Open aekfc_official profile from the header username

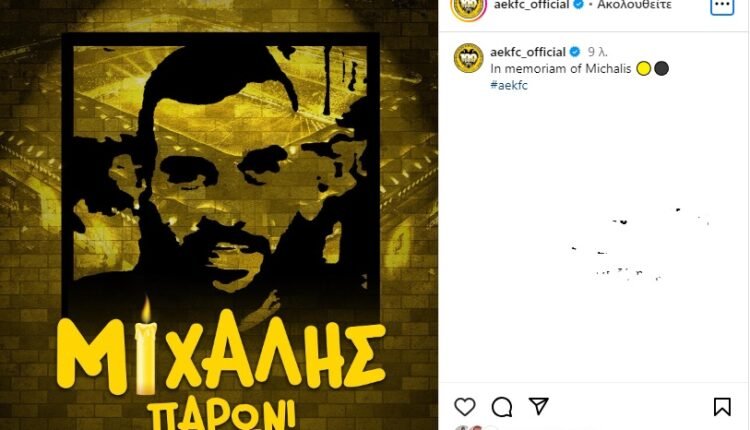531,5
